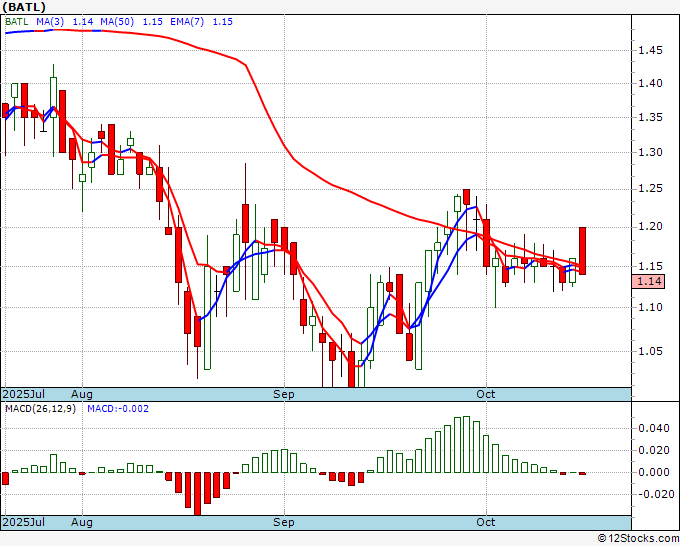
Task: Click the MA(50) legend label
Action: 117,22
